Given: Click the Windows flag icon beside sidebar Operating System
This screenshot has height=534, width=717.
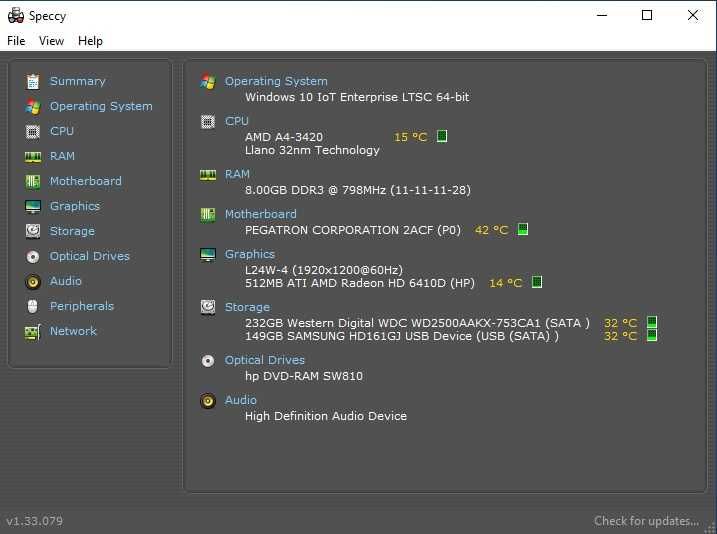Looking at the screenshot, I should coord(33,107).
